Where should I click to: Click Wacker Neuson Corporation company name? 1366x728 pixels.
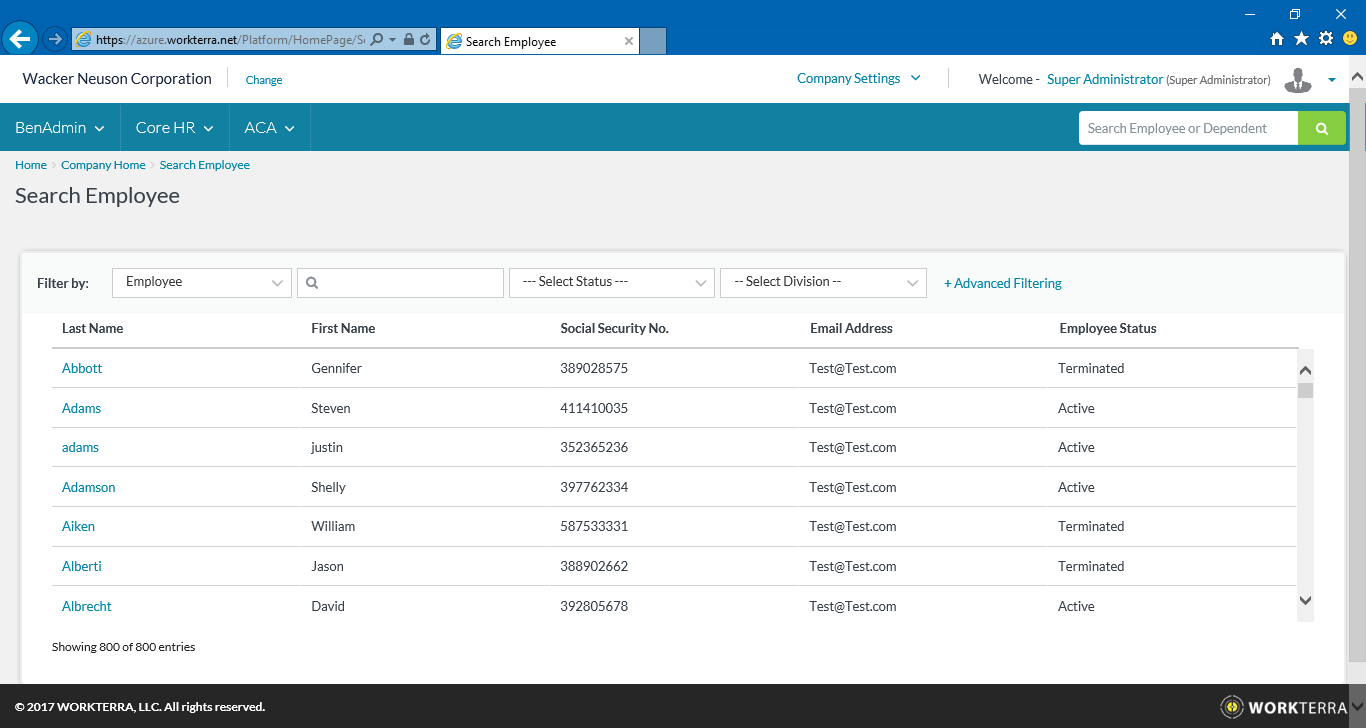pos(117,78)
